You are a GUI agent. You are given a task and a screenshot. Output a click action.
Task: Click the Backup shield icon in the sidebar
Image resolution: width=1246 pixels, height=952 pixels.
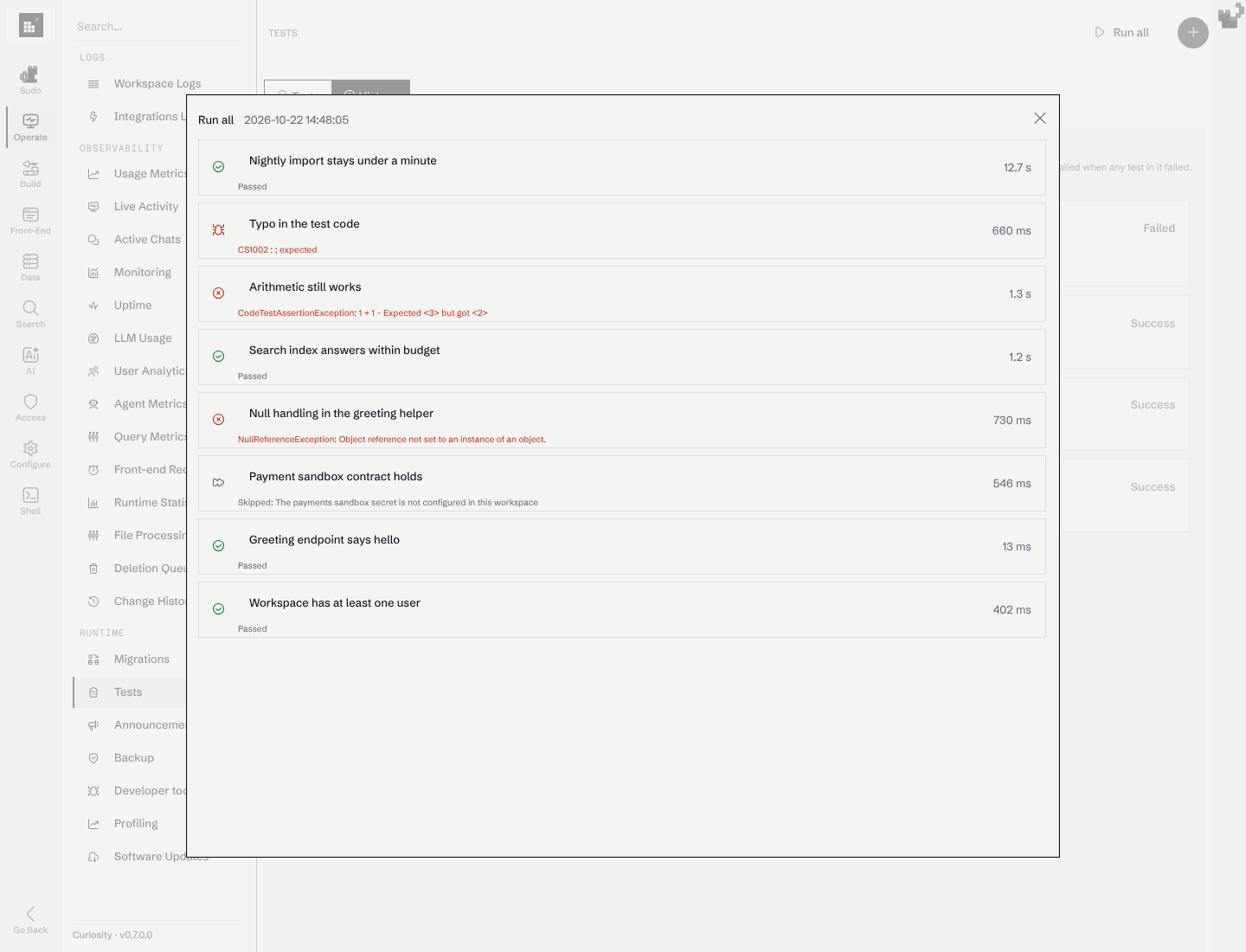(x=93, y=758)
